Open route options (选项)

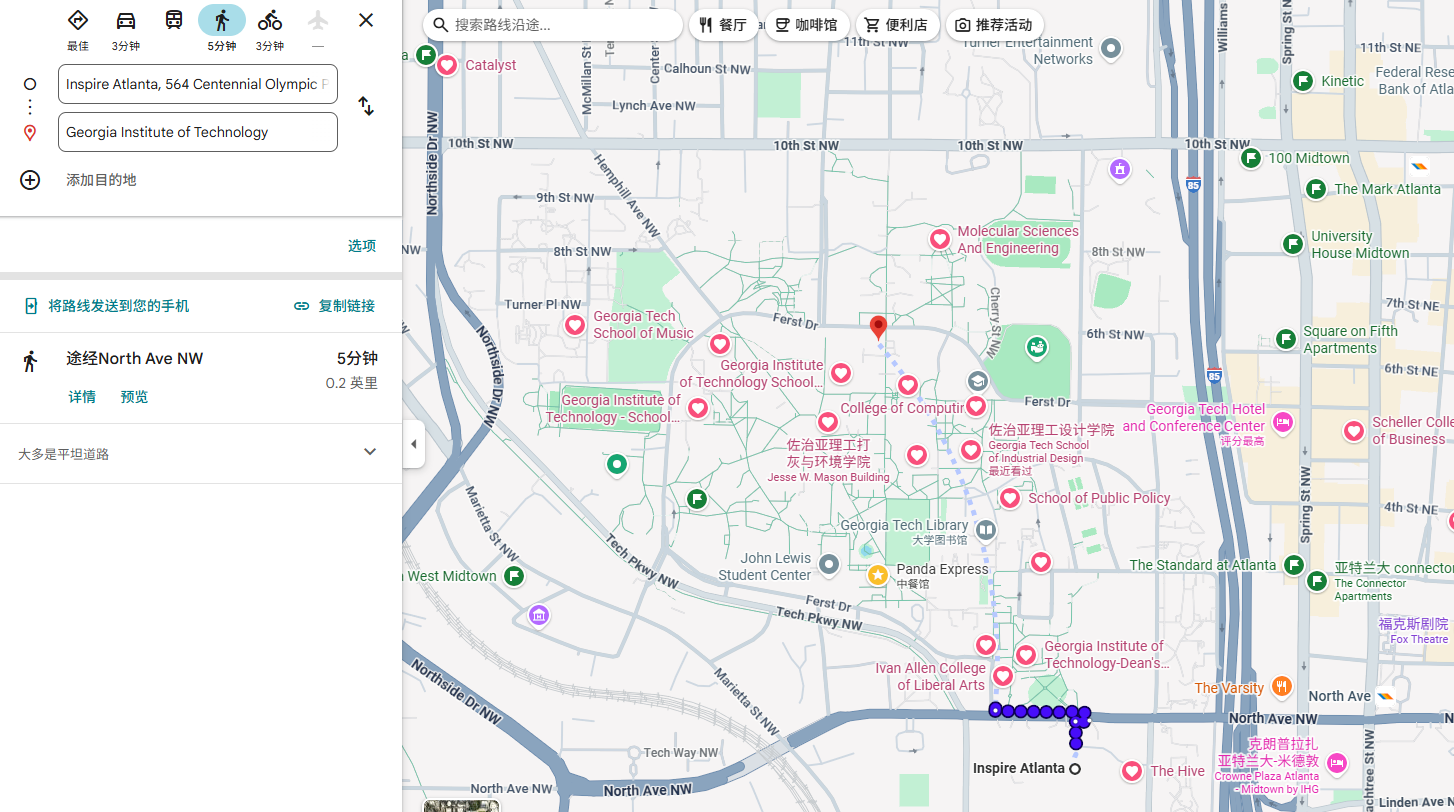pyautogui.click(x=362, y=246)
